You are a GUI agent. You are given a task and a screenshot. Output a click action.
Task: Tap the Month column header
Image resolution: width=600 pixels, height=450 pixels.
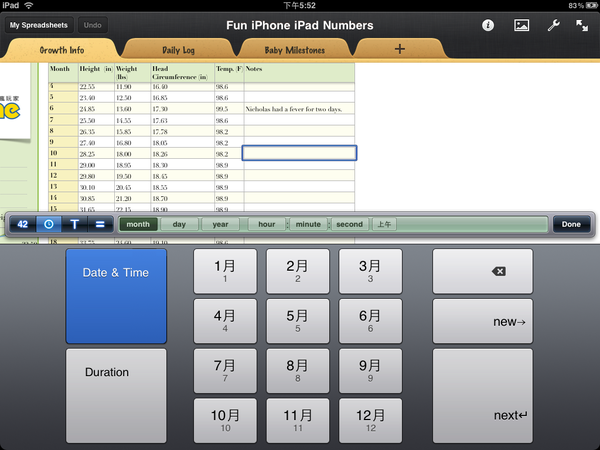click(63, 73)
